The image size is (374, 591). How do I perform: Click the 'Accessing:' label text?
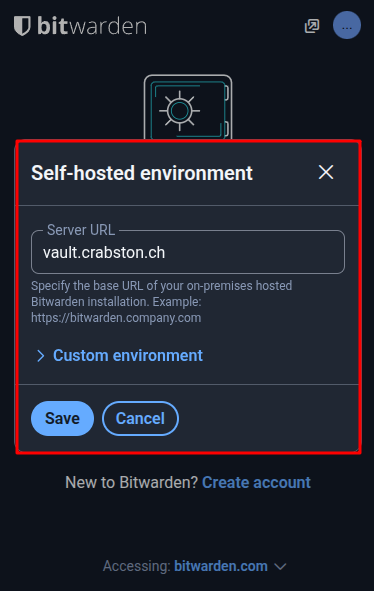137,566
